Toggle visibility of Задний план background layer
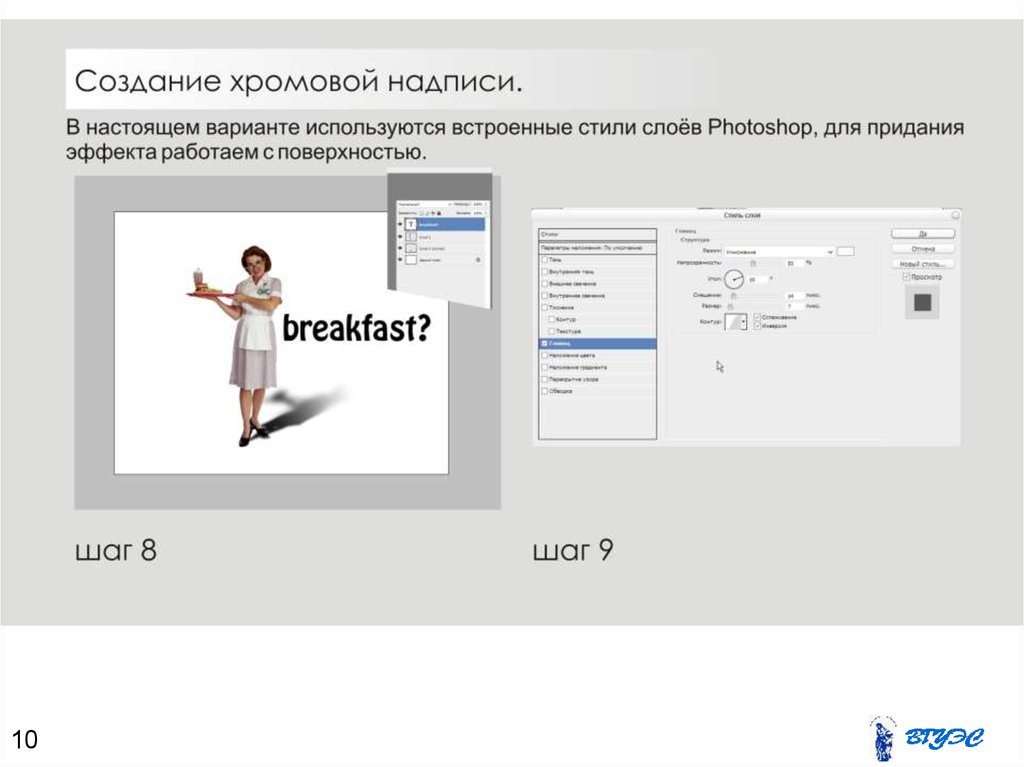 (400, 259)
